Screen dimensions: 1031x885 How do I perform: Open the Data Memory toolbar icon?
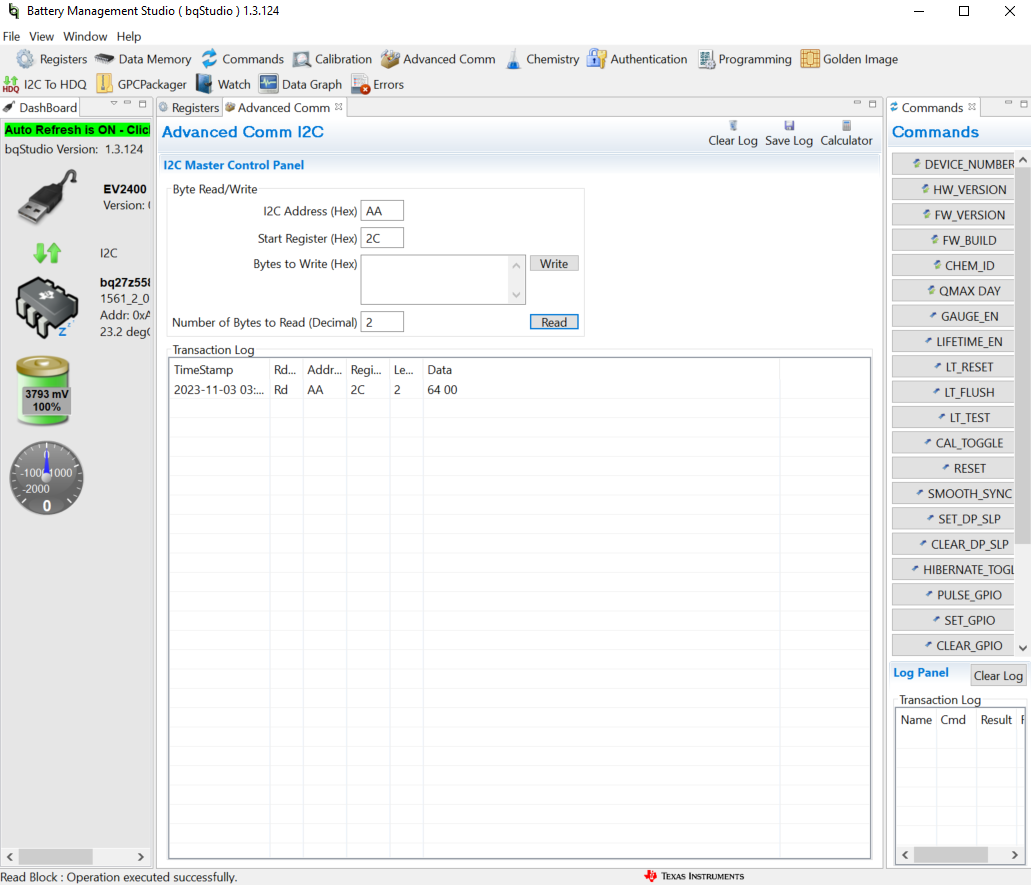click(106, 59)
